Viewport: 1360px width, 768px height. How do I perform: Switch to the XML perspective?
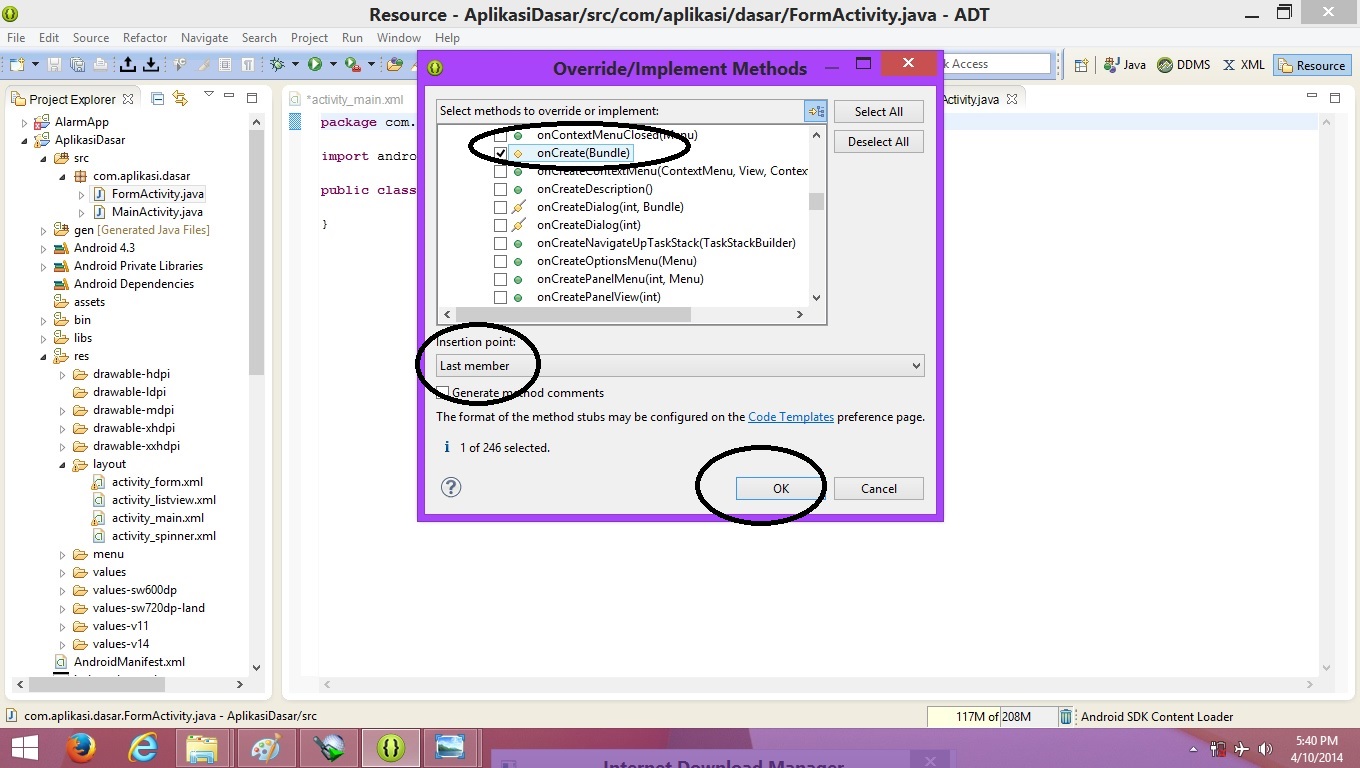tap(1244, 65)
